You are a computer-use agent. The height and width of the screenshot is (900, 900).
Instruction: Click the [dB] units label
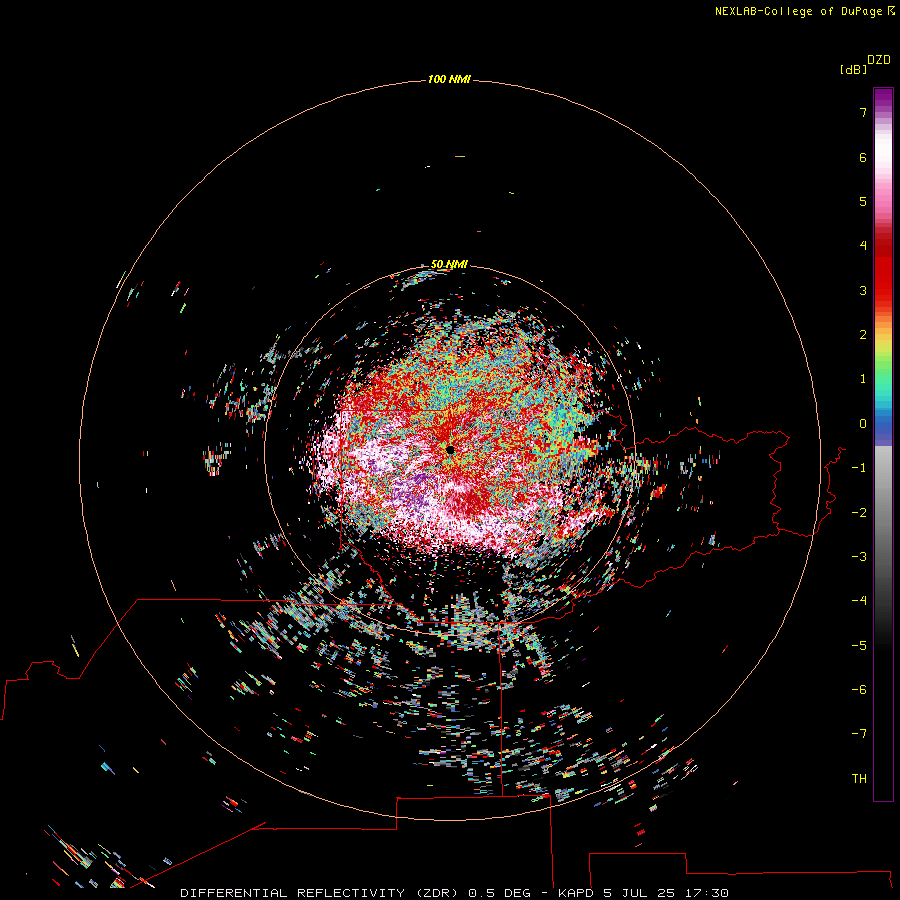click(x=853, y=70)
